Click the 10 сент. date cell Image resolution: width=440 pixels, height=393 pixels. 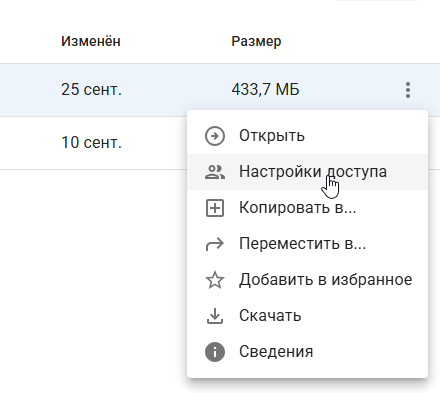click(91, 143)
